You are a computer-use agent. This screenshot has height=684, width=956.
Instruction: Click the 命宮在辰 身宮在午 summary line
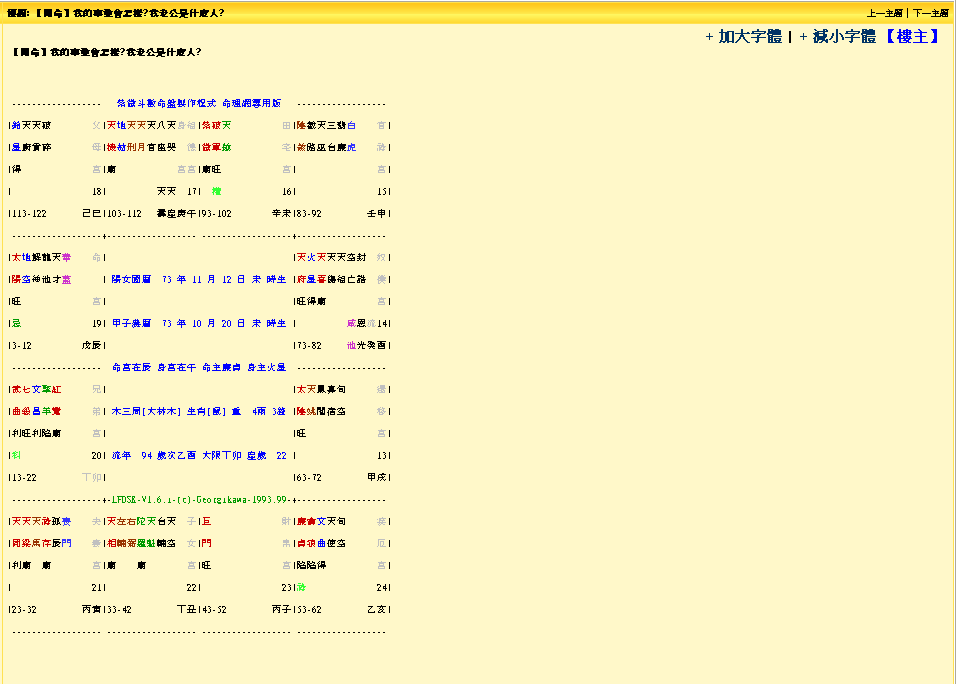pyautogui.click(x=198, y=368)
